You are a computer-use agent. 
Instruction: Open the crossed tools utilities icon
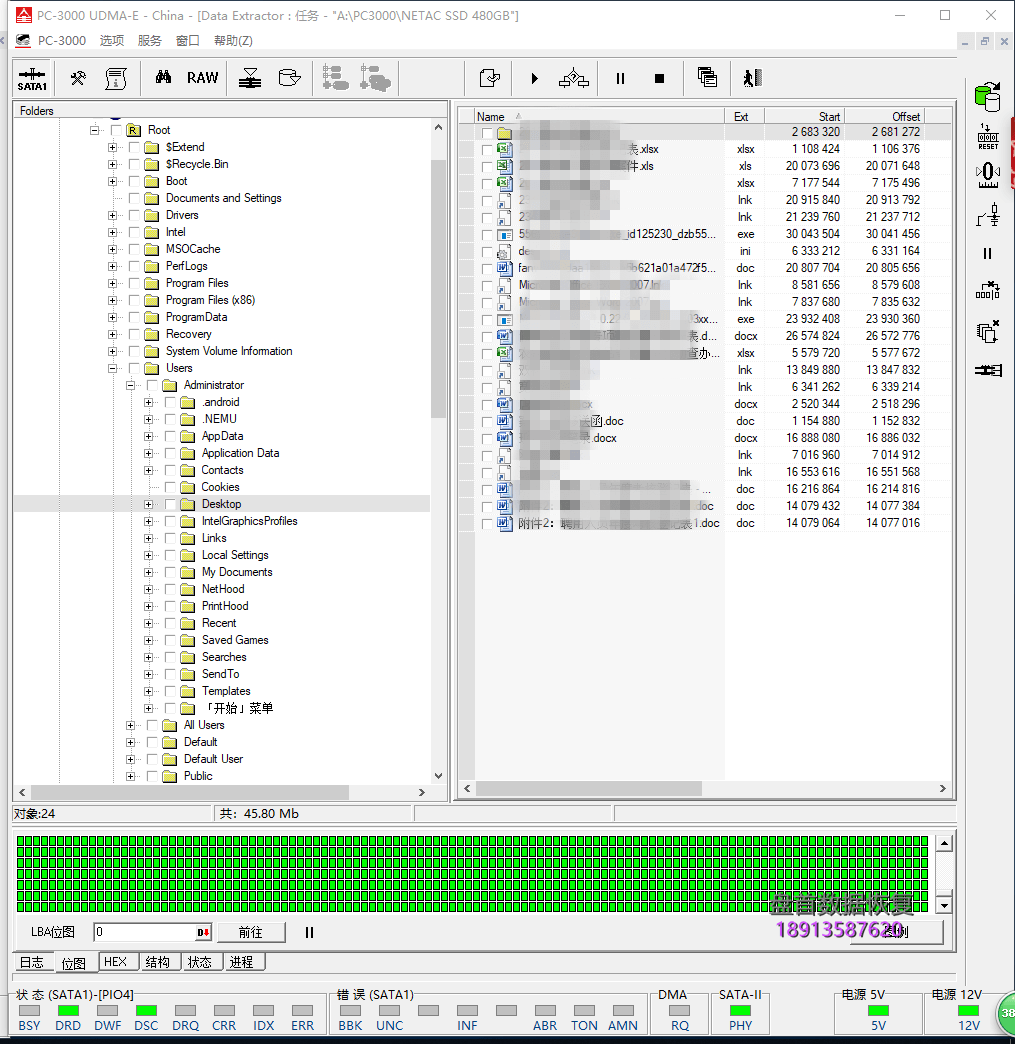[x=78, y=79]
